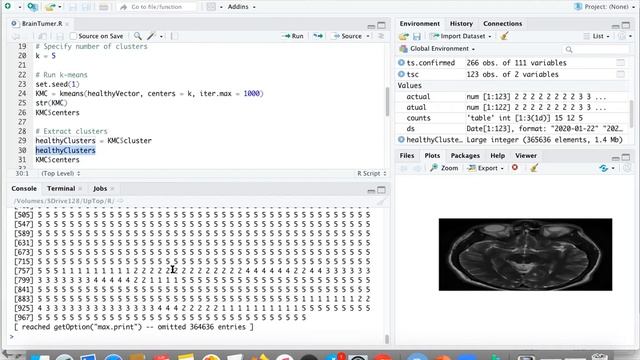Open the Environment tab
The height and width of the screenshot is (360, 640).
coord(420,24)
